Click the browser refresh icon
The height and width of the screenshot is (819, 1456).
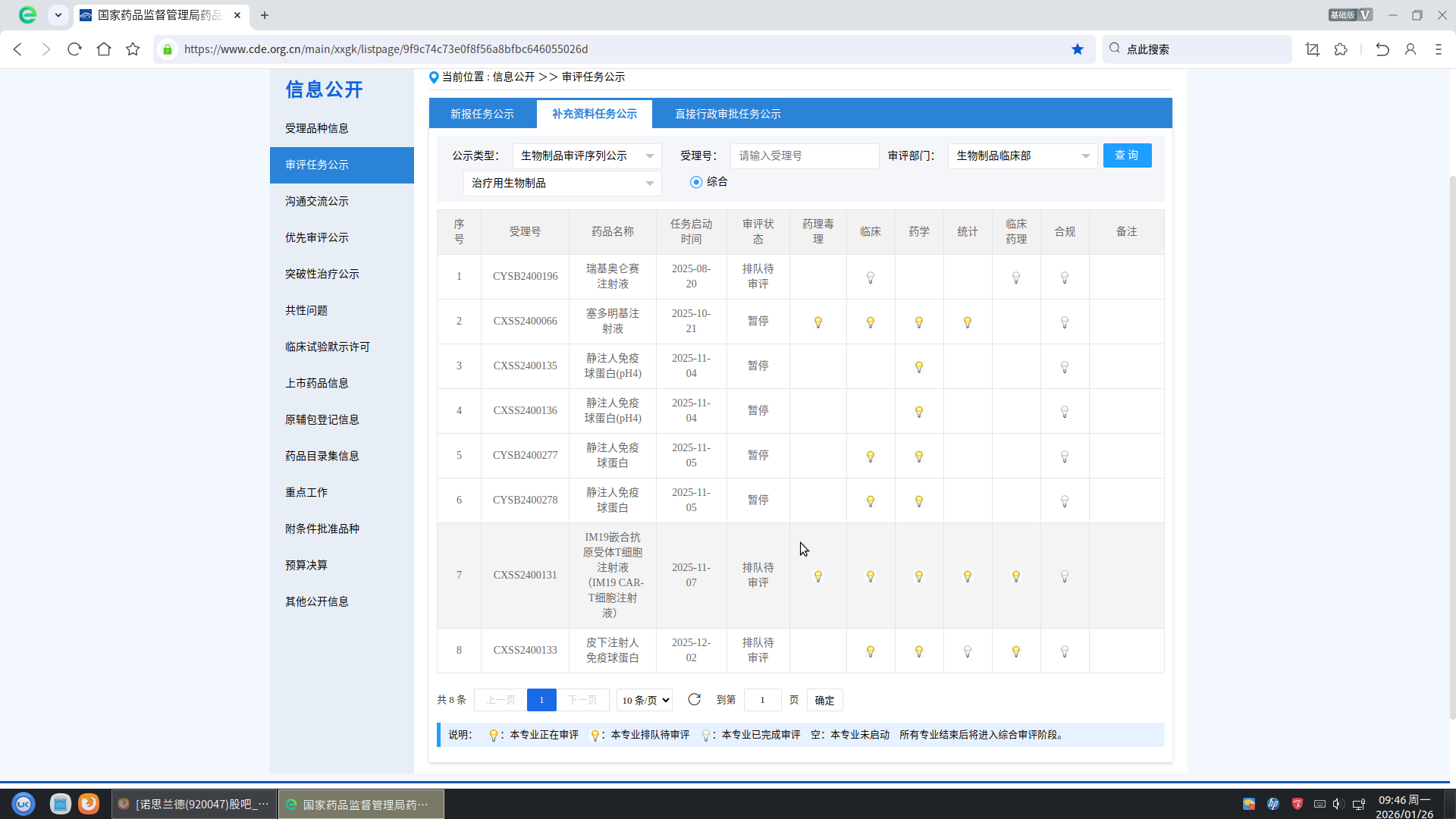[74, 49]
